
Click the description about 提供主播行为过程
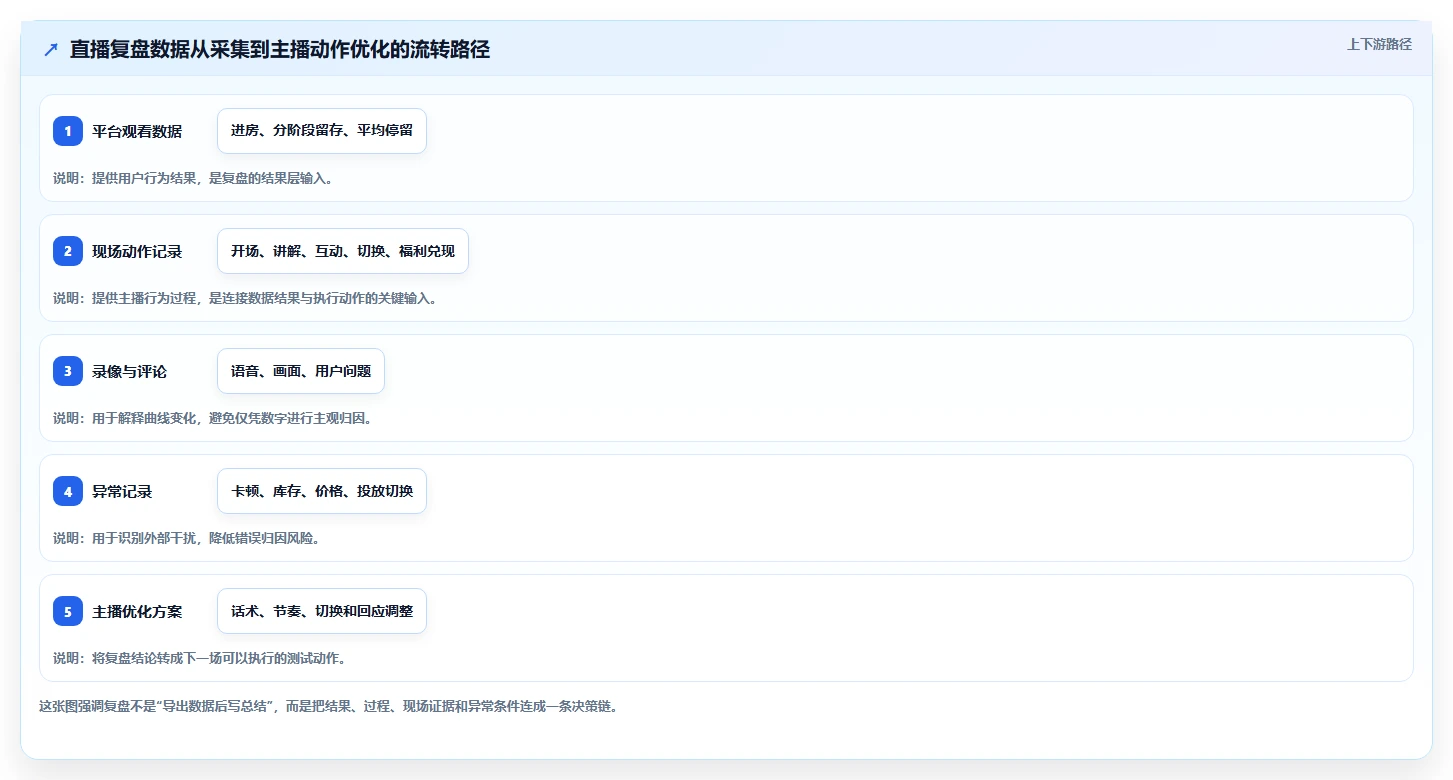point(245,298)
